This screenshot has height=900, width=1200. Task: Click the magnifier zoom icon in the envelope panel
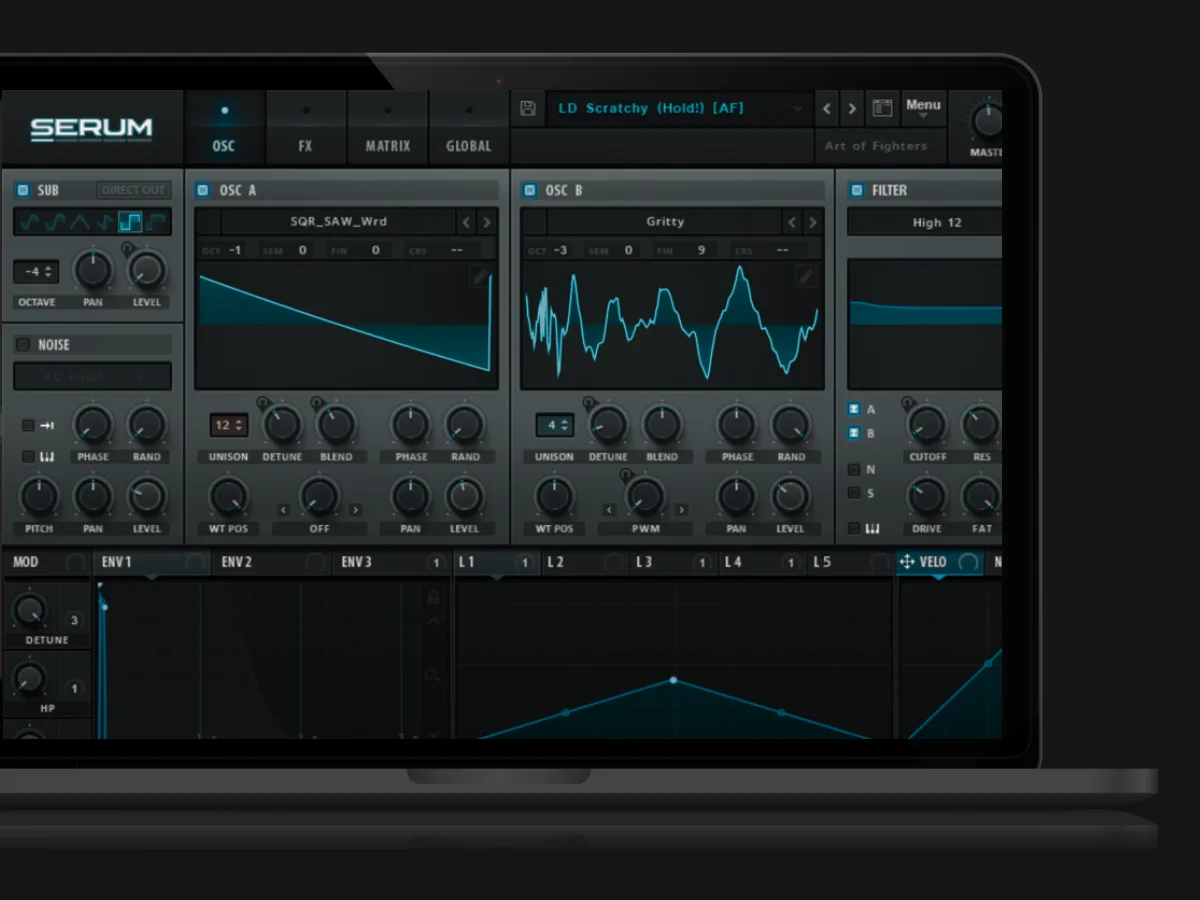click(433, 677)
